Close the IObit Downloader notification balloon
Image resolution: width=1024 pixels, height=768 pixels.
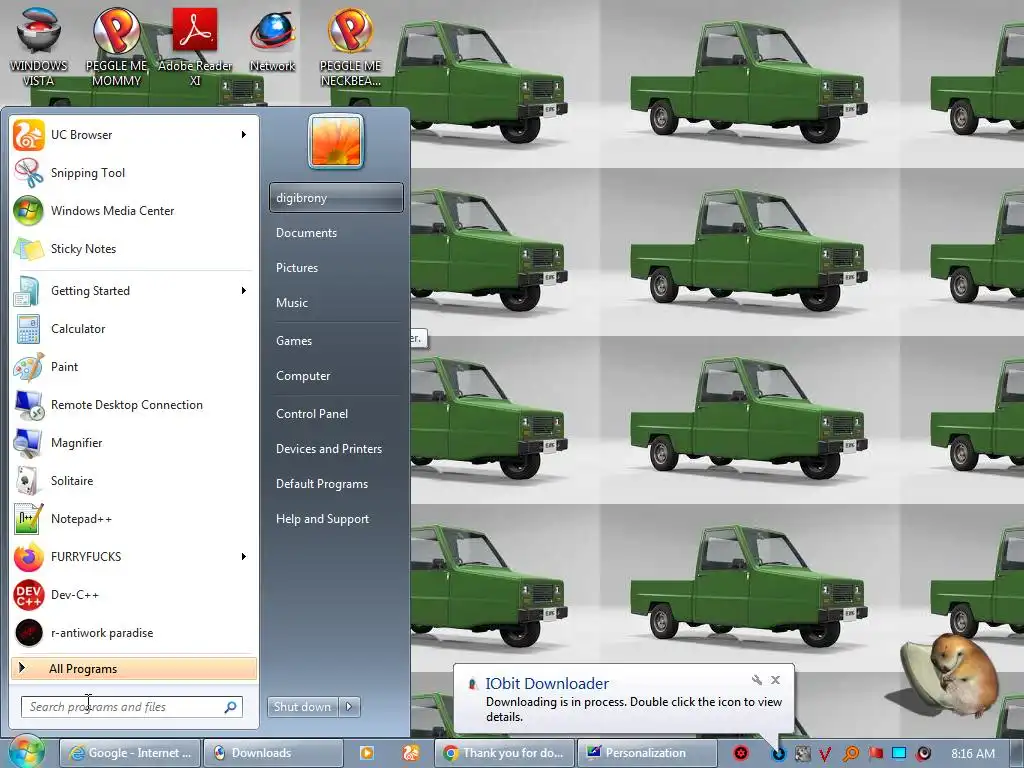point(775,680)
